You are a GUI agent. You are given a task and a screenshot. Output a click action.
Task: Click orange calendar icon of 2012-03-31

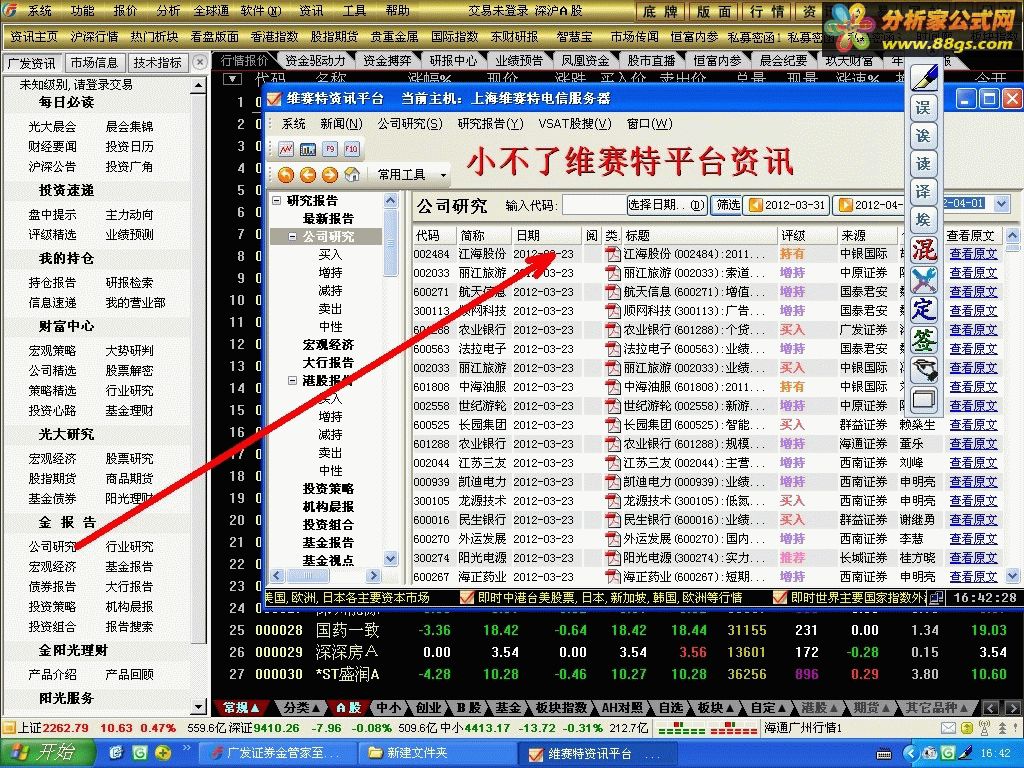756,204
